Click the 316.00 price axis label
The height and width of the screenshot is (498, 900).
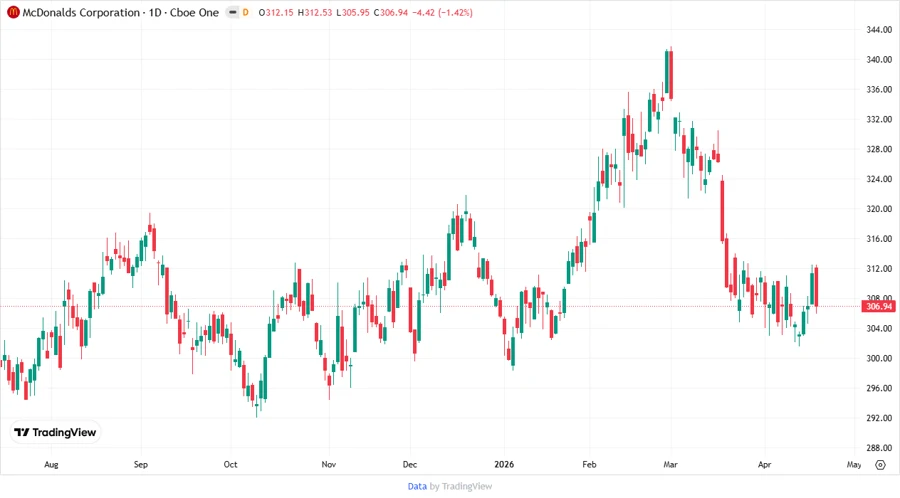tap(879, 239)
